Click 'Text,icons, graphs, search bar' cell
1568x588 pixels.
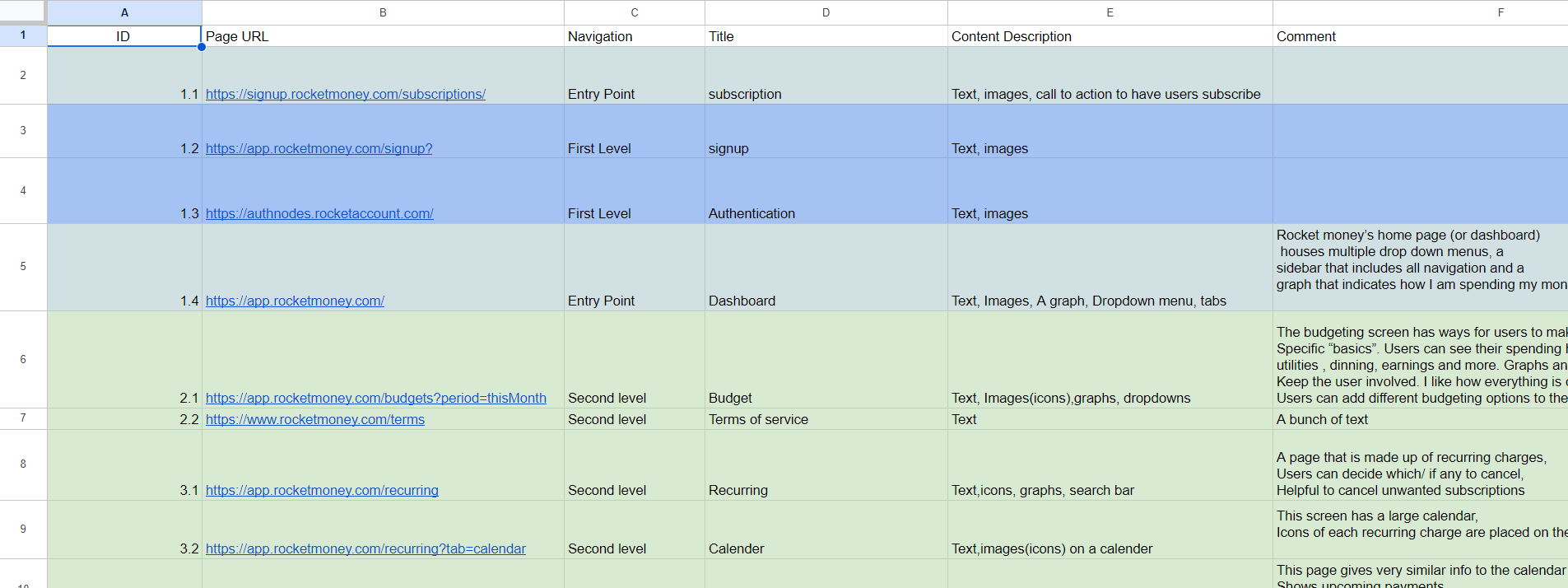coord(1110,464)
